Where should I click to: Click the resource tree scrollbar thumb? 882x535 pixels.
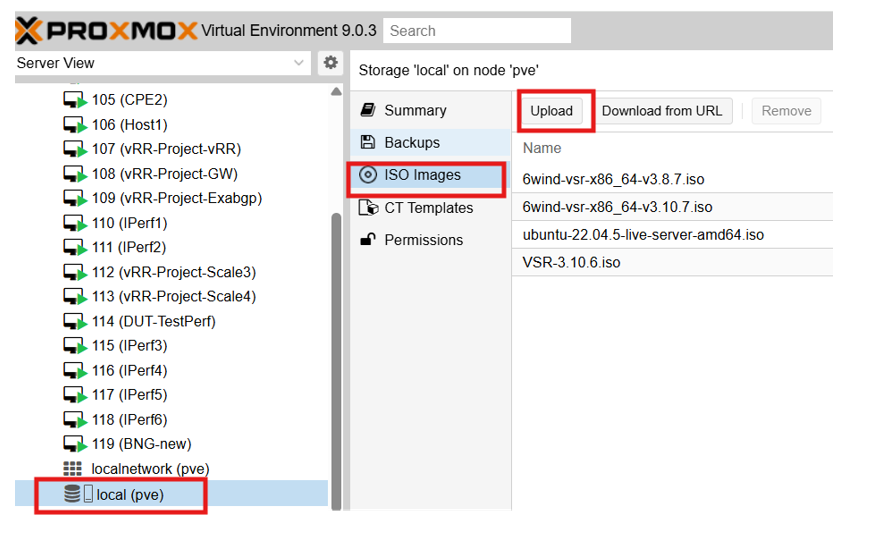pyautogui.click(x=336, y=361)
